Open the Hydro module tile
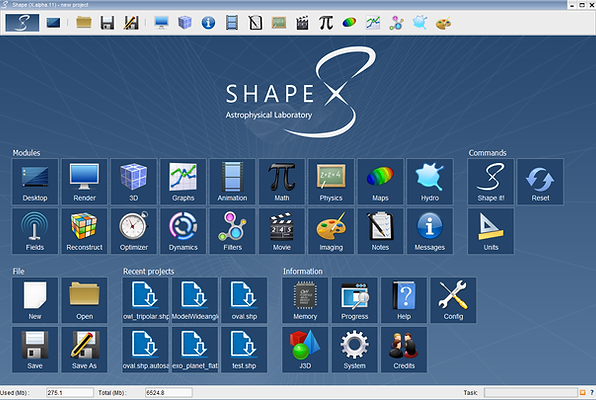This screenshot has width=596, height=400. point(430,182)
